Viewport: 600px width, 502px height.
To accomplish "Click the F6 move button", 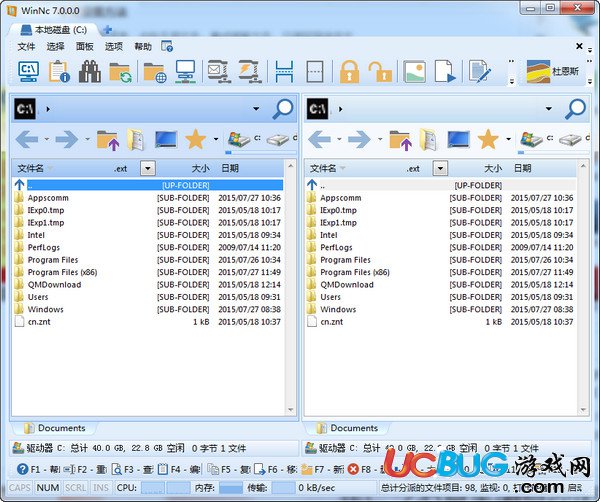I will [x=276, y=469].
